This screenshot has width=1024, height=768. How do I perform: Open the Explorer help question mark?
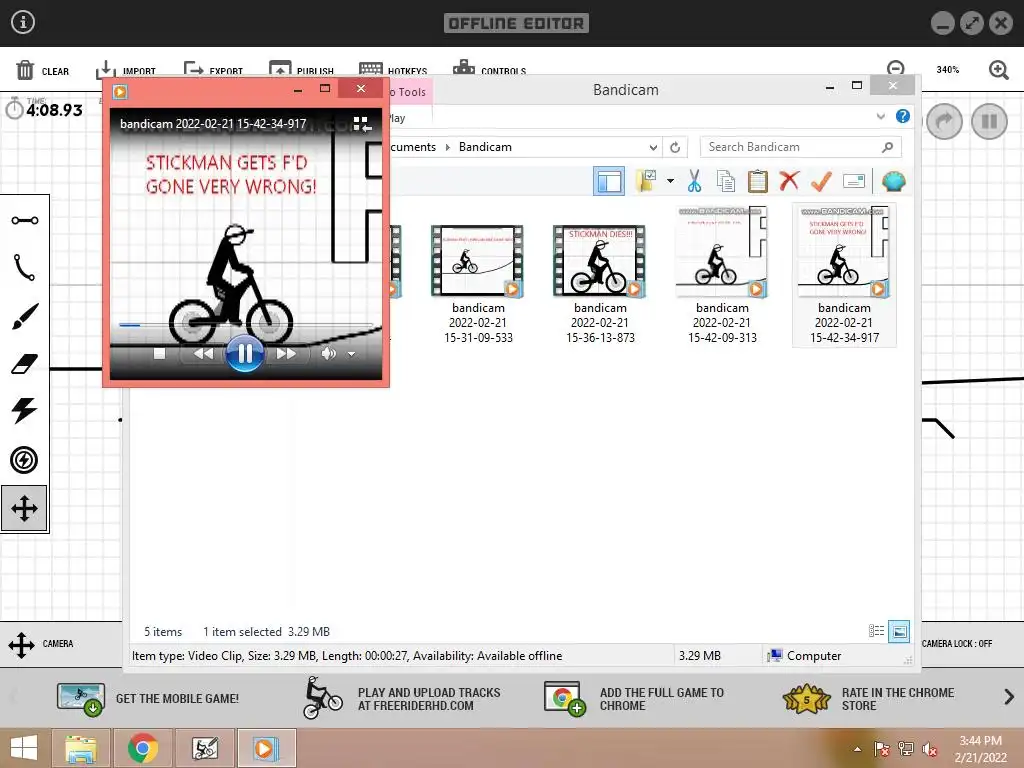[x=903, y=116]
